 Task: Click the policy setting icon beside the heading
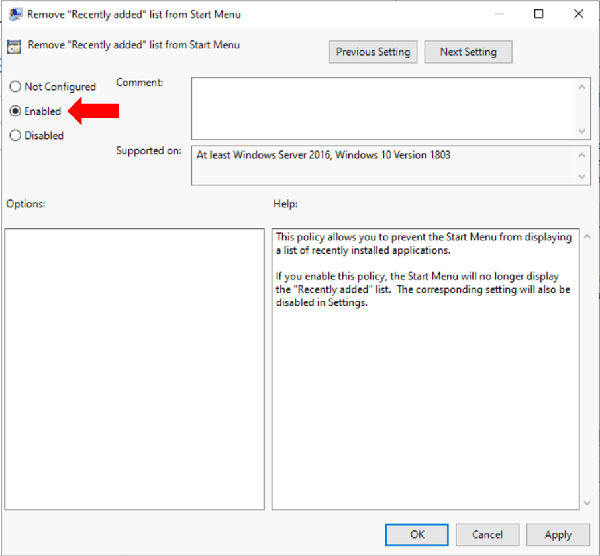click(x=15, y=46)
